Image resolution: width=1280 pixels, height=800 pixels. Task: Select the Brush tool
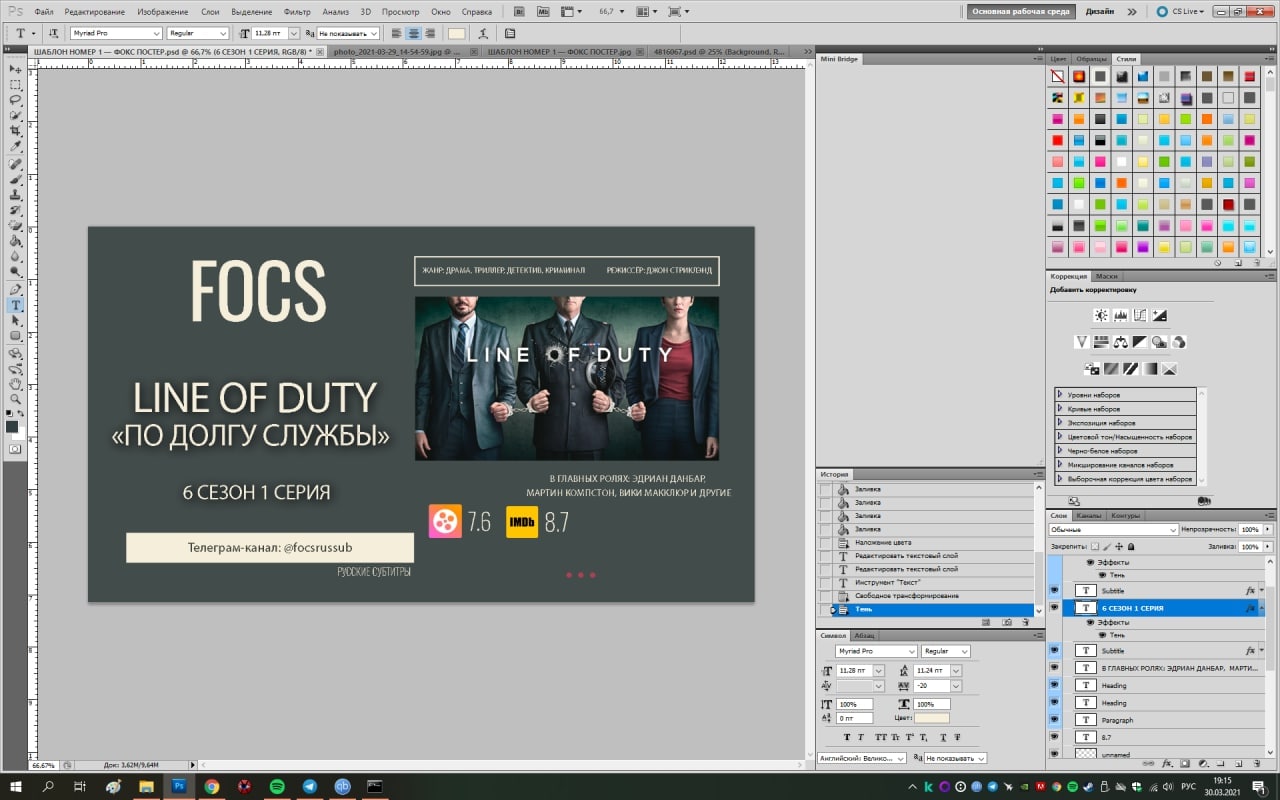16,180
